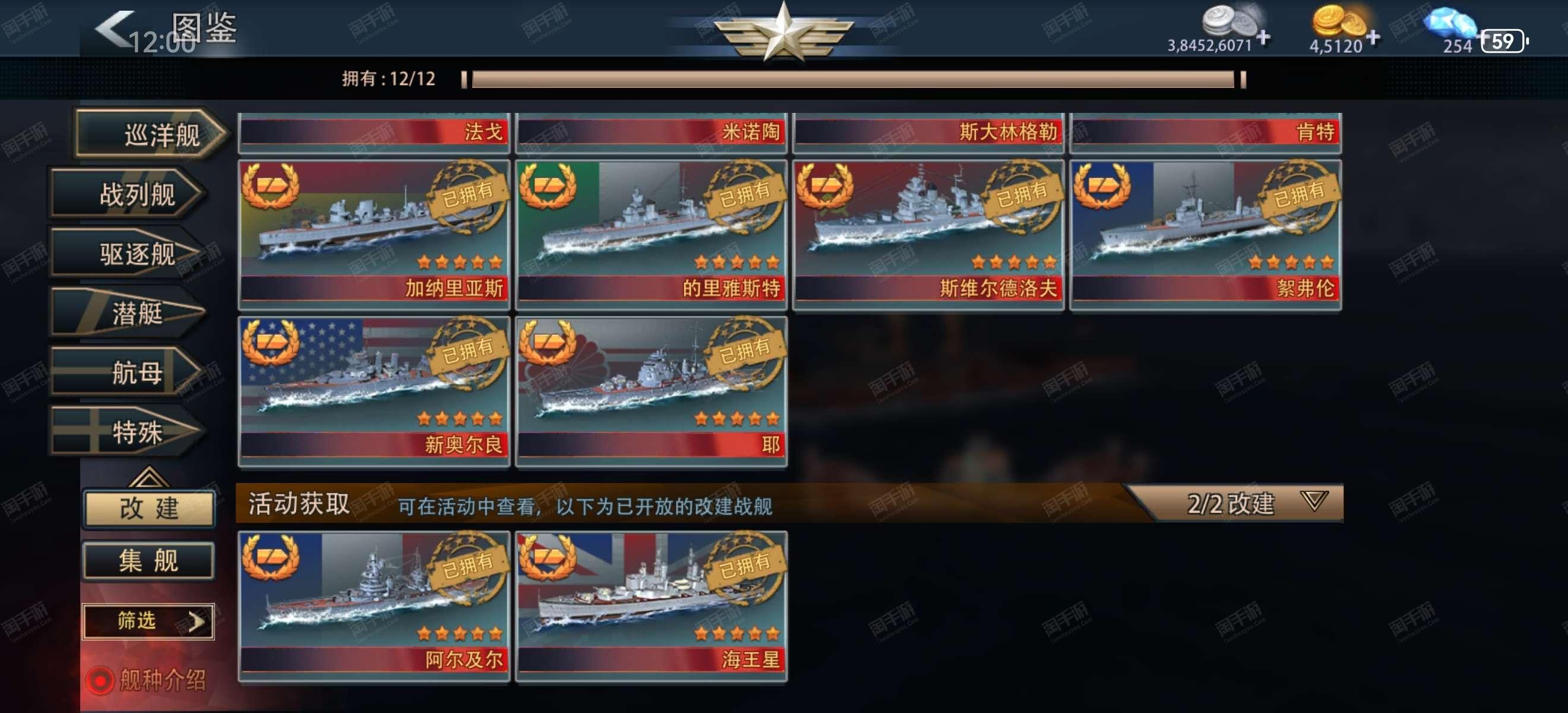Open the 航母 category button
The image size is (1568, 713).
coord(128,372)
